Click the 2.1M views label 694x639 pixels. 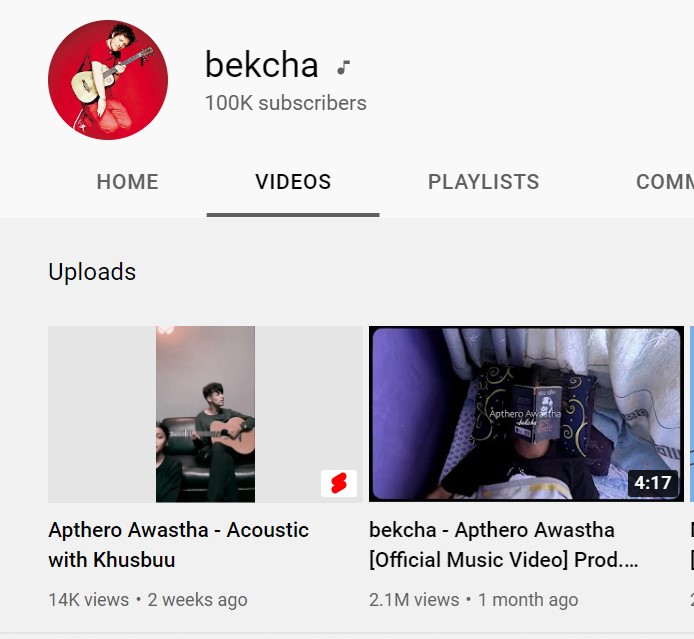[414, 600]
